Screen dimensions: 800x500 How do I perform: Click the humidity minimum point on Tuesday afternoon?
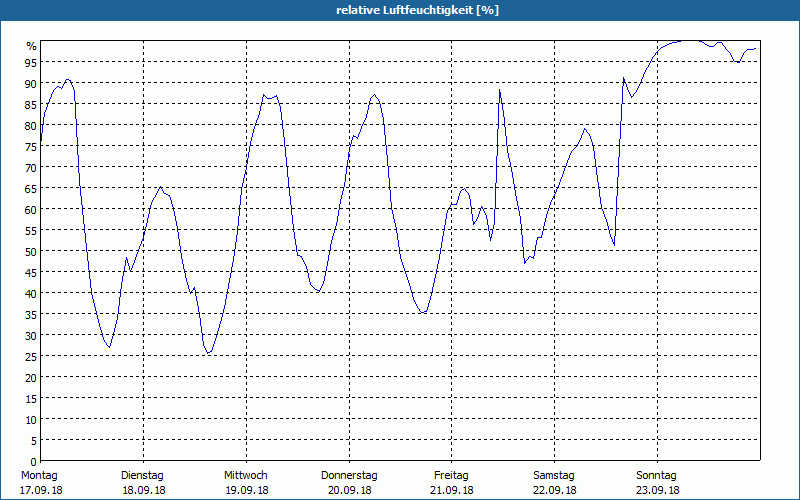coord(208,353)
